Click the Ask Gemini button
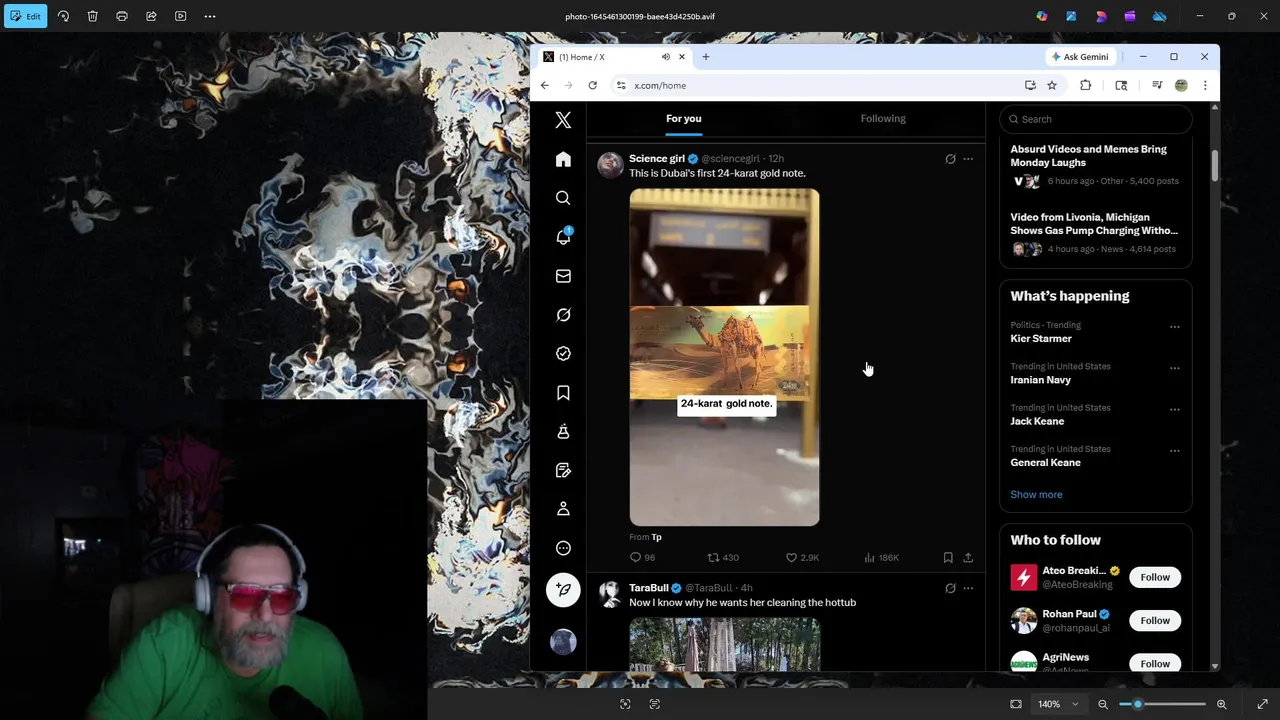The height and width of the screenshot is (720, 1280). click(1080, 57)
